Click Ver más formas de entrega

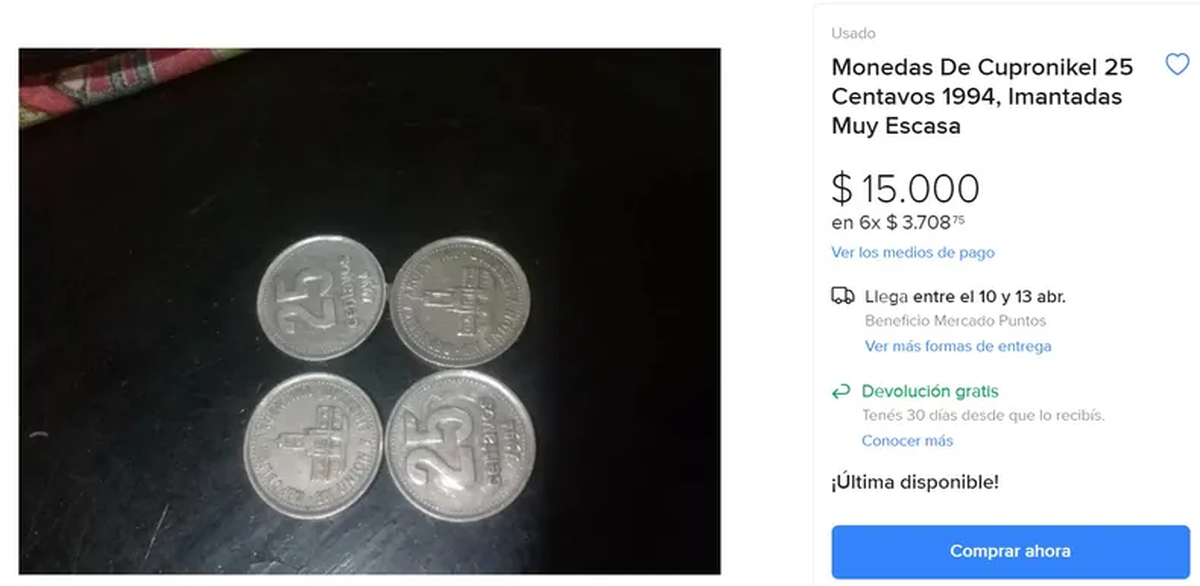(x=957, y=346)
